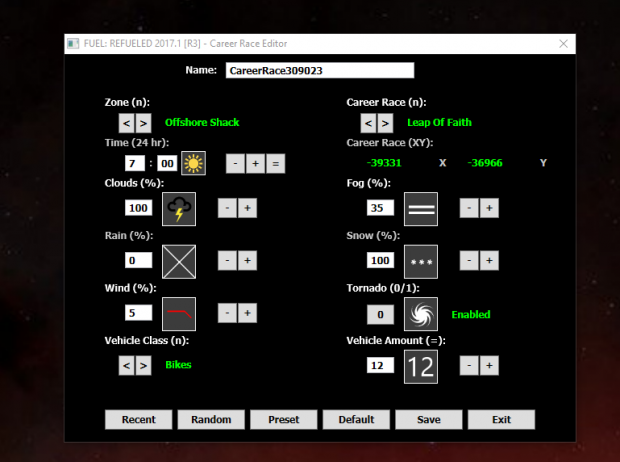
Task: Select previous Vehicle Class
Action: 127,365
